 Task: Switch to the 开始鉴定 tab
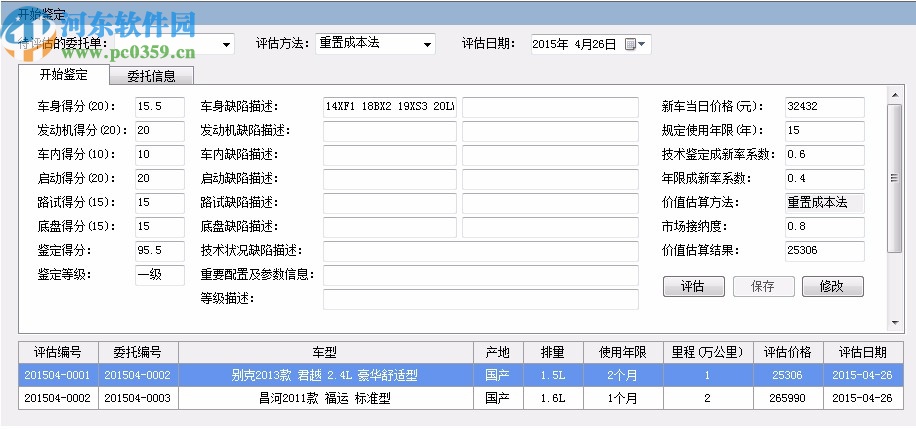[64, 75]
